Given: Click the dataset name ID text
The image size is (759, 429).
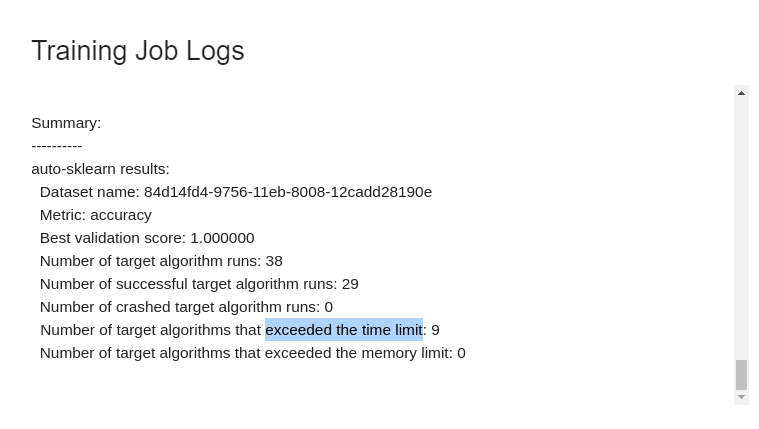Looking at the screenshot, I should (x=288, y=192).
